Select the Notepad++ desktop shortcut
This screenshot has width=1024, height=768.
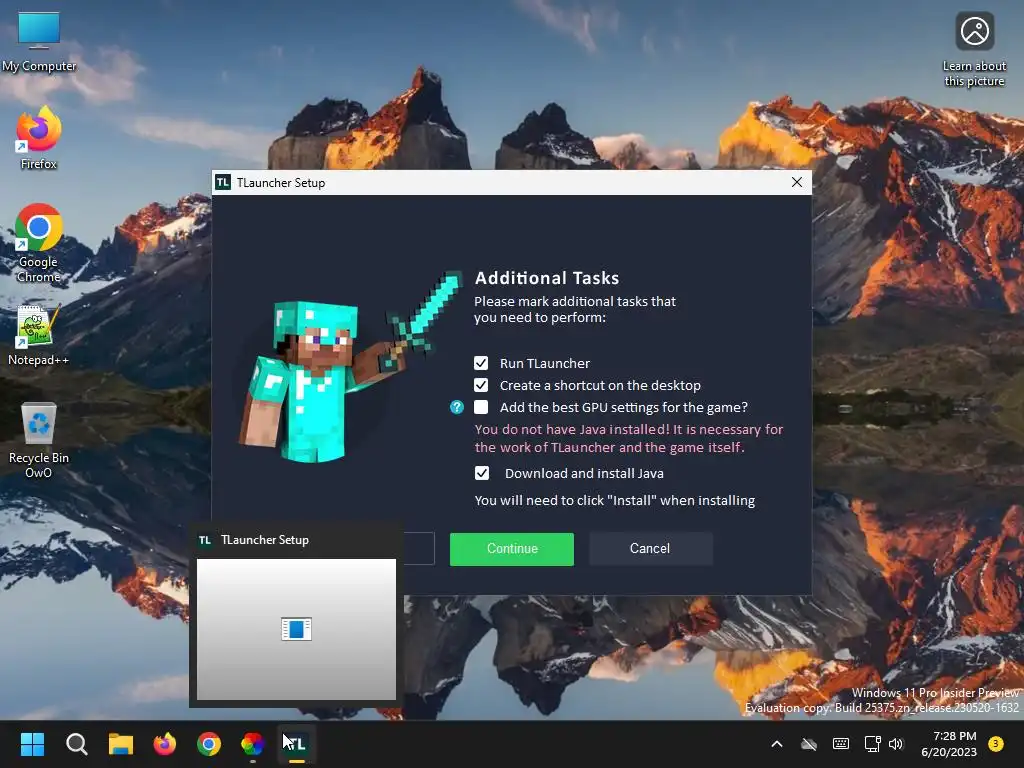pyautogui.click(x=39, y=335)
